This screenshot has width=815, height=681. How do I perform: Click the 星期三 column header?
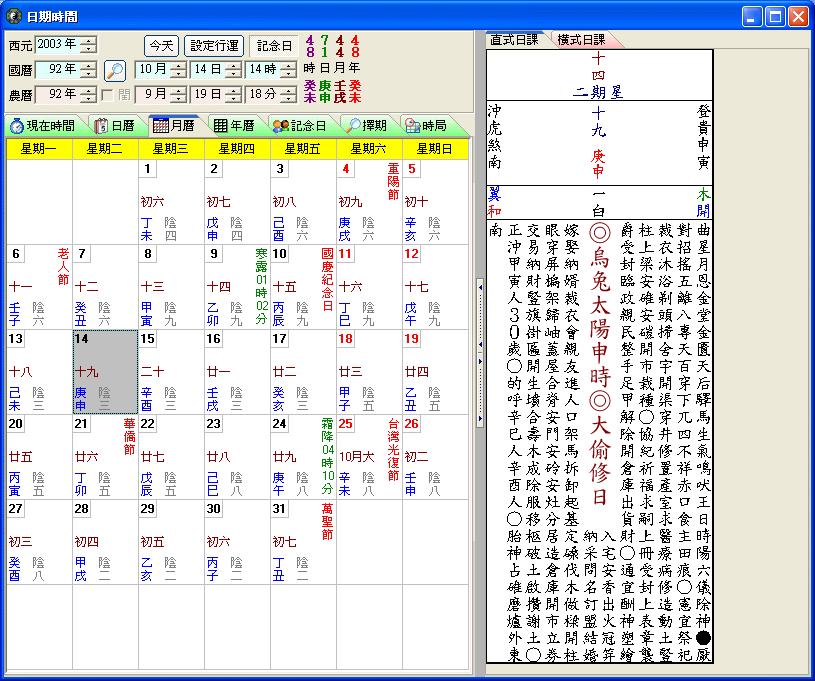[171, 149]
